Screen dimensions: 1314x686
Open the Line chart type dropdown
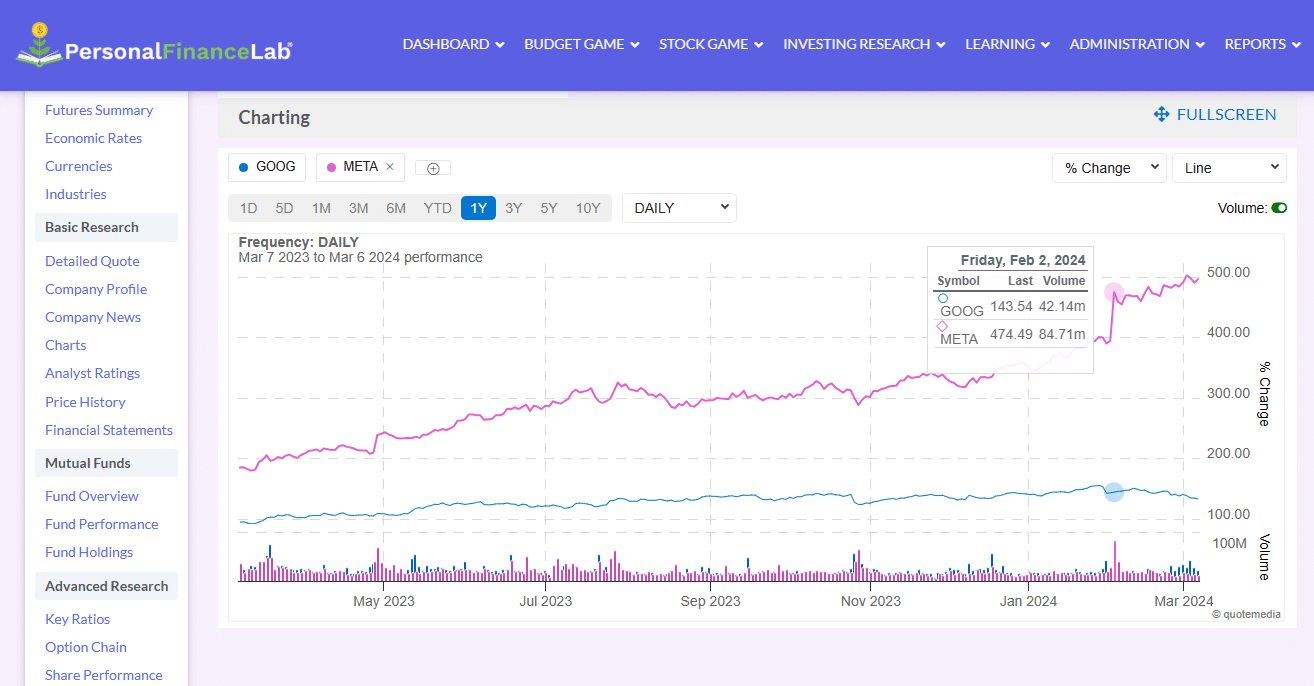pos(1229,168)
